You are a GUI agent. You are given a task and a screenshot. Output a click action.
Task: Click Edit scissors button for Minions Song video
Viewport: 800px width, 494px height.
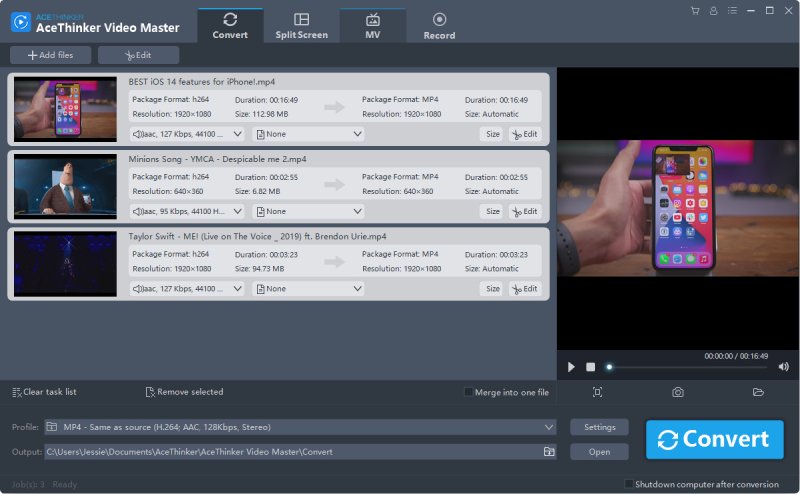point(525,211)
